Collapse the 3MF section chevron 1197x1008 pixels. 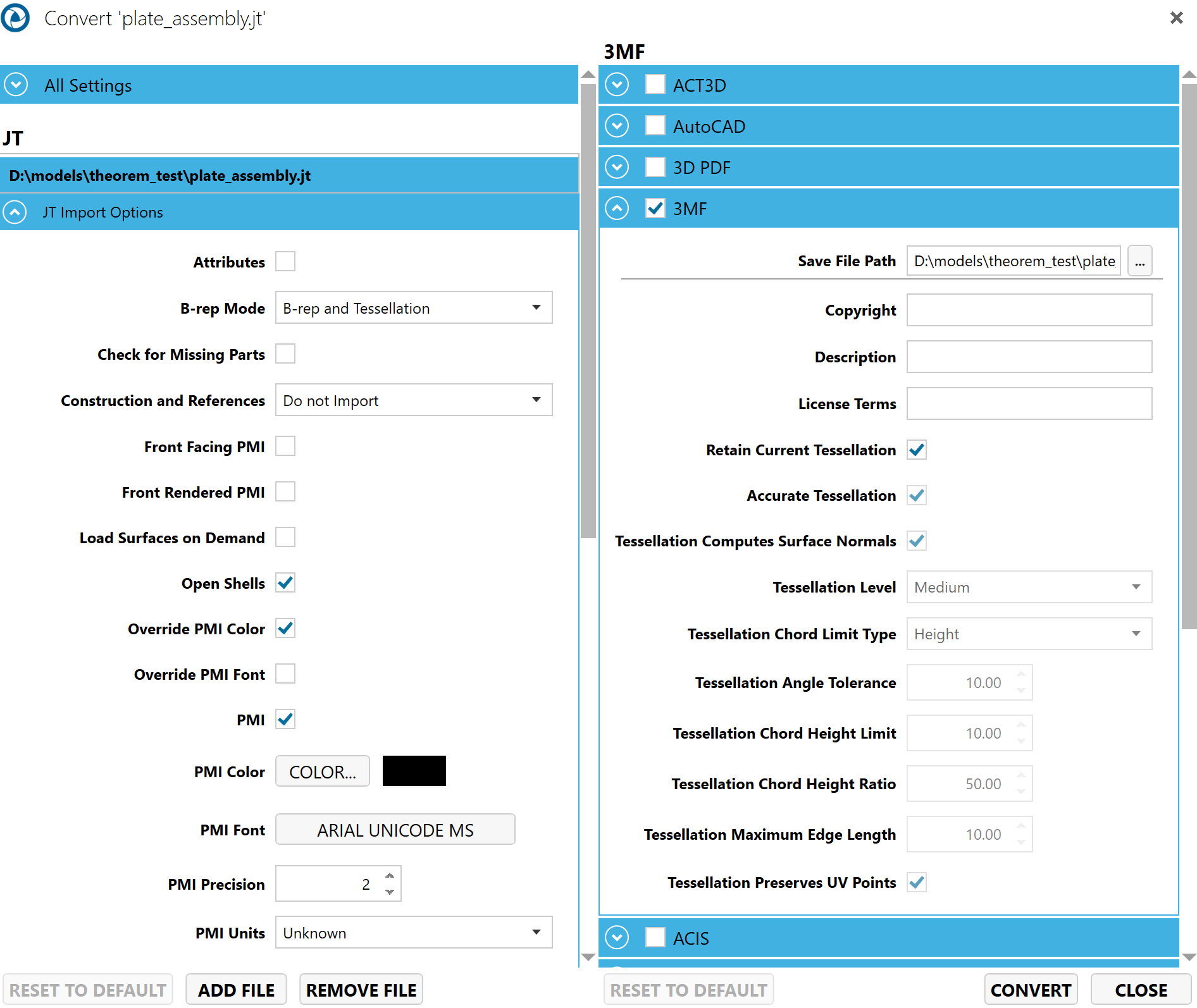[617, 208]
